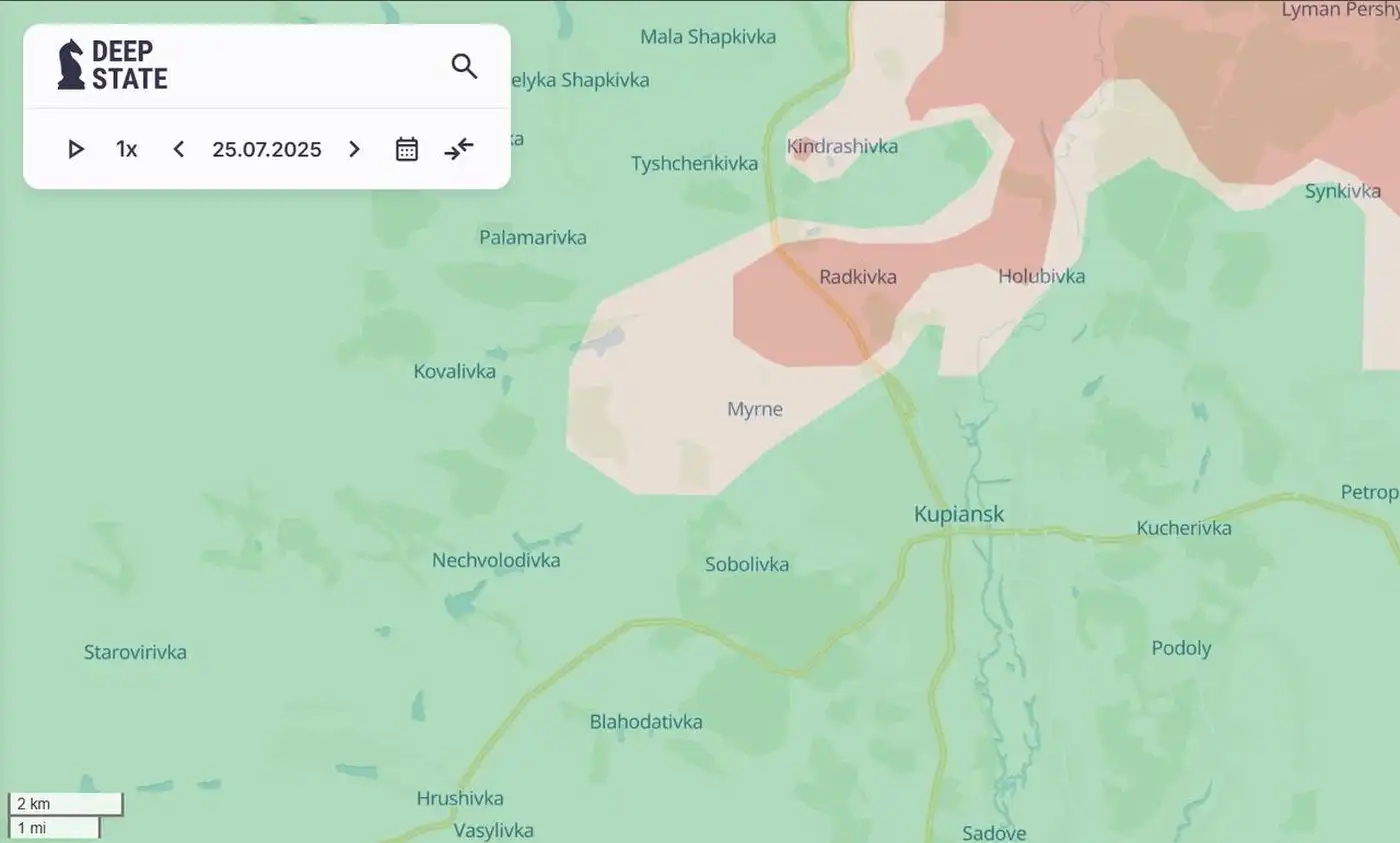This screenshot has width=1400, height=843.
Task: Click the Kindrashivka label
Action: tap(842, 146)
